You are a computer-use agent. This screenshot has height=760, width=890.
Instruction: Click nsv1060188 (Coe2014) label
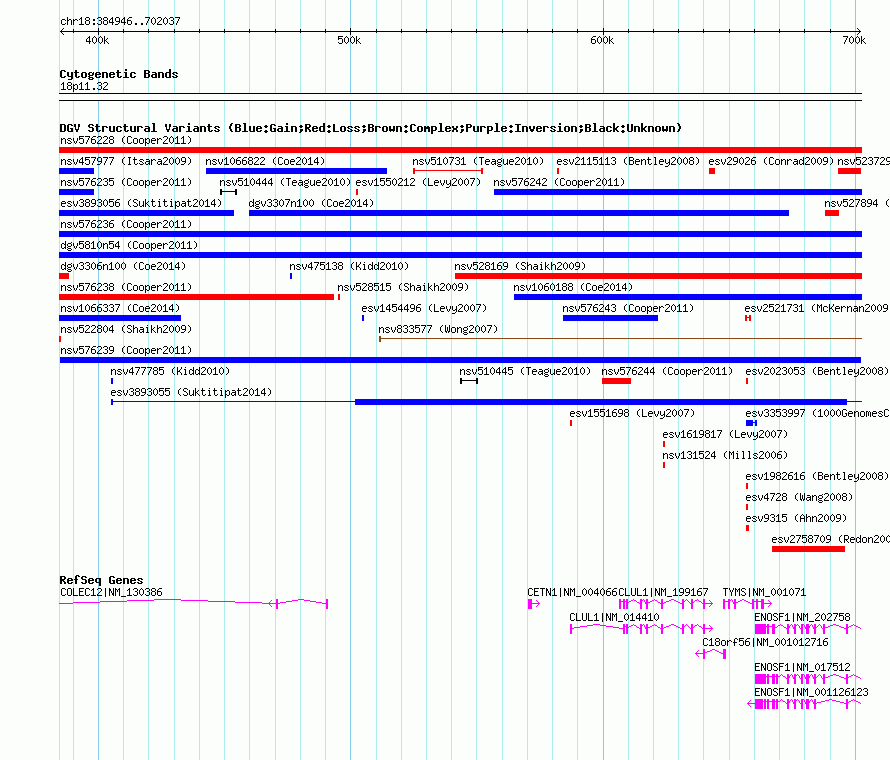(573, 287)
